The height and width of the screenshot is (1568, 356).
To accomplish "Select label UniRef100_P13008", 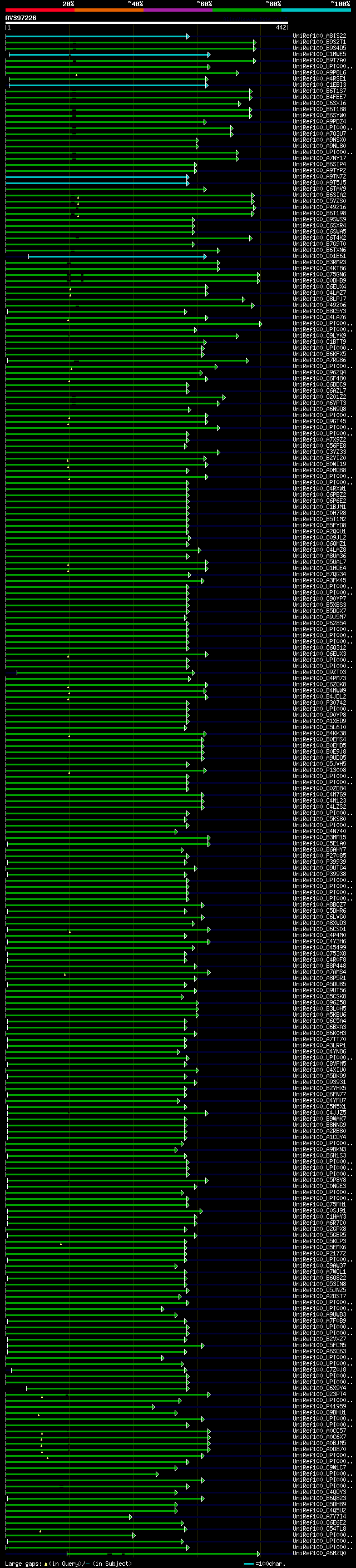I will click(319, 770).
